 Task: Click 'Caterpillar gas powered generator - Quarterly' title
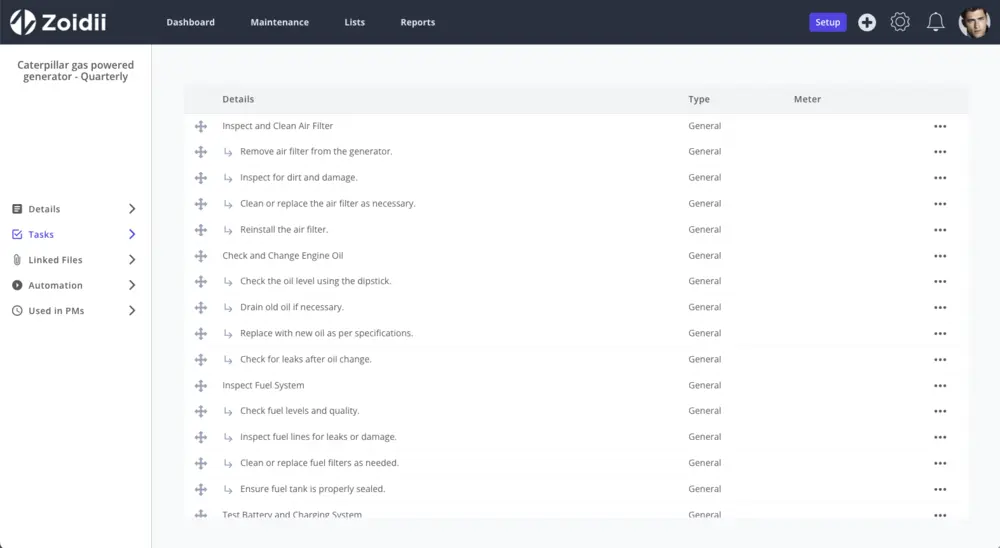tap(75, 71)
